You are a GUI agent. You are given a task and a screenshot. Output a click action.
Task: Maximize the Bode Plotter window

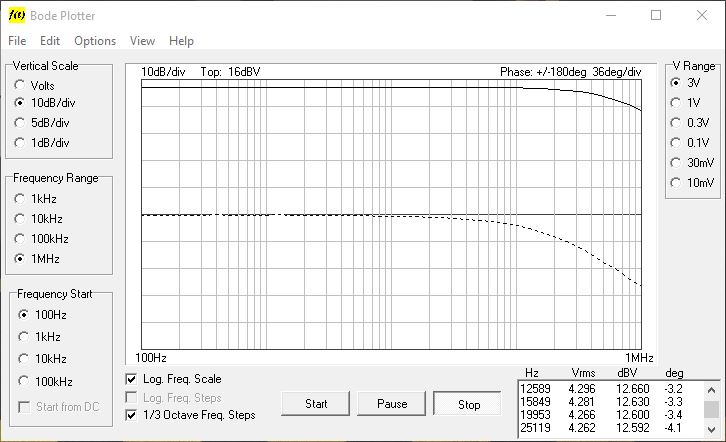(656, 15)
